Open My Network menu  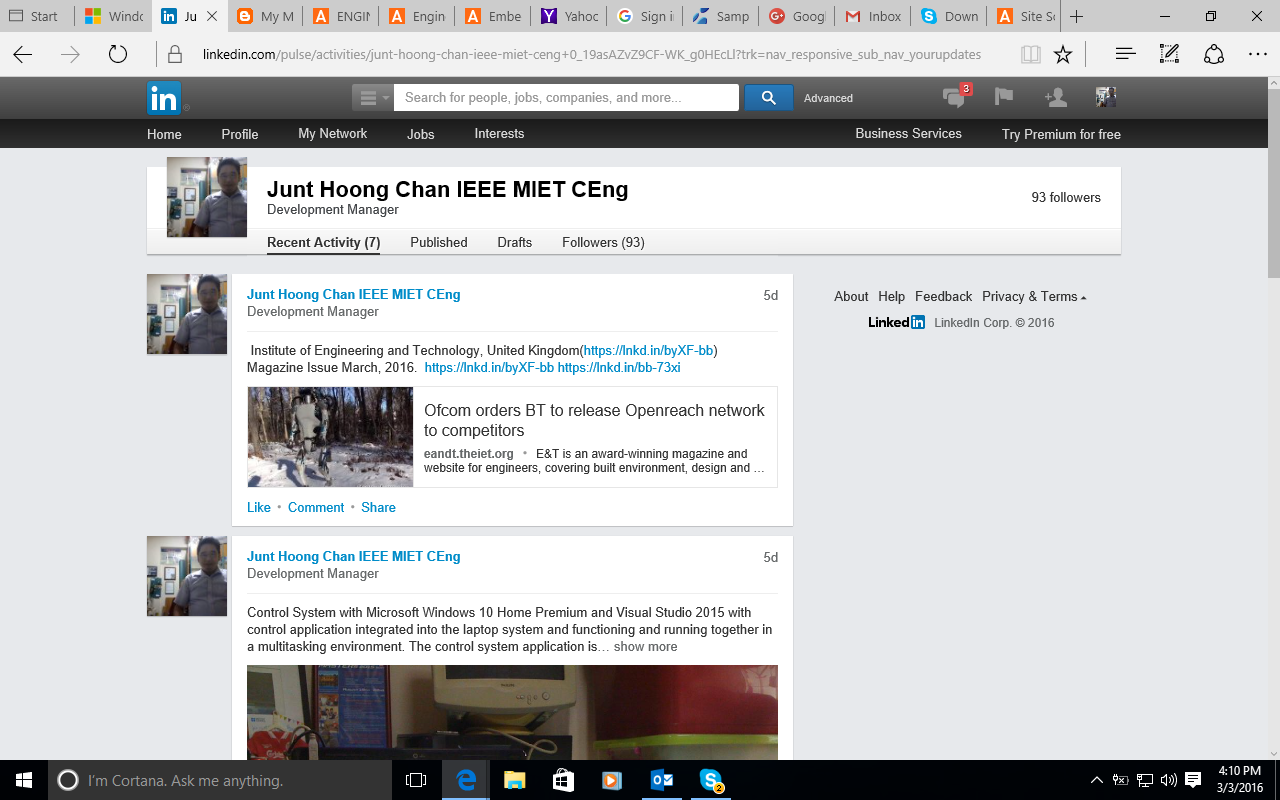(332, 133)
